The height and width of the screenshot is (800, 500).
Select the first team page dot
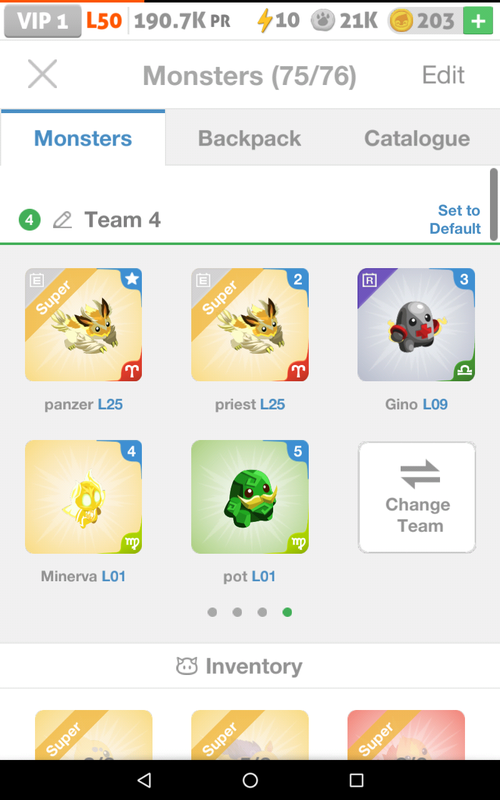212,612
